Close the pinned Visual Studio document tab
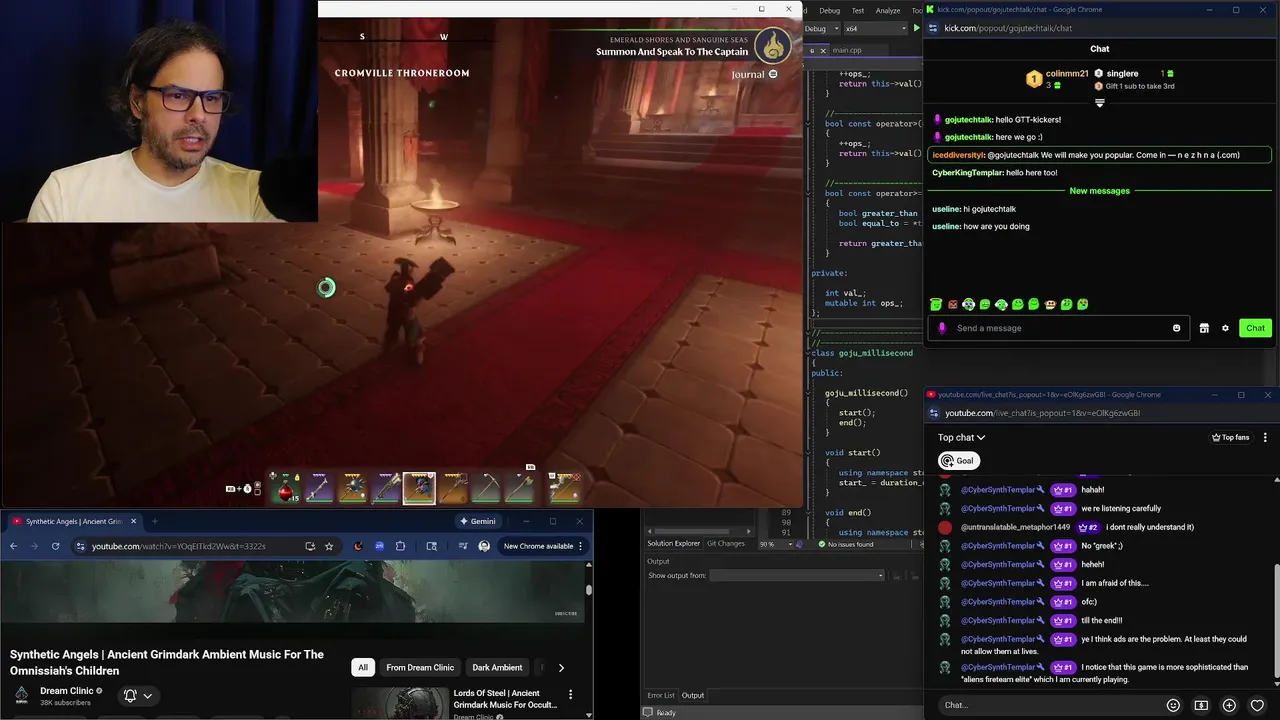Image resolution: width=1280 pixels, height=720 pixels. click(x=823, y=50)
